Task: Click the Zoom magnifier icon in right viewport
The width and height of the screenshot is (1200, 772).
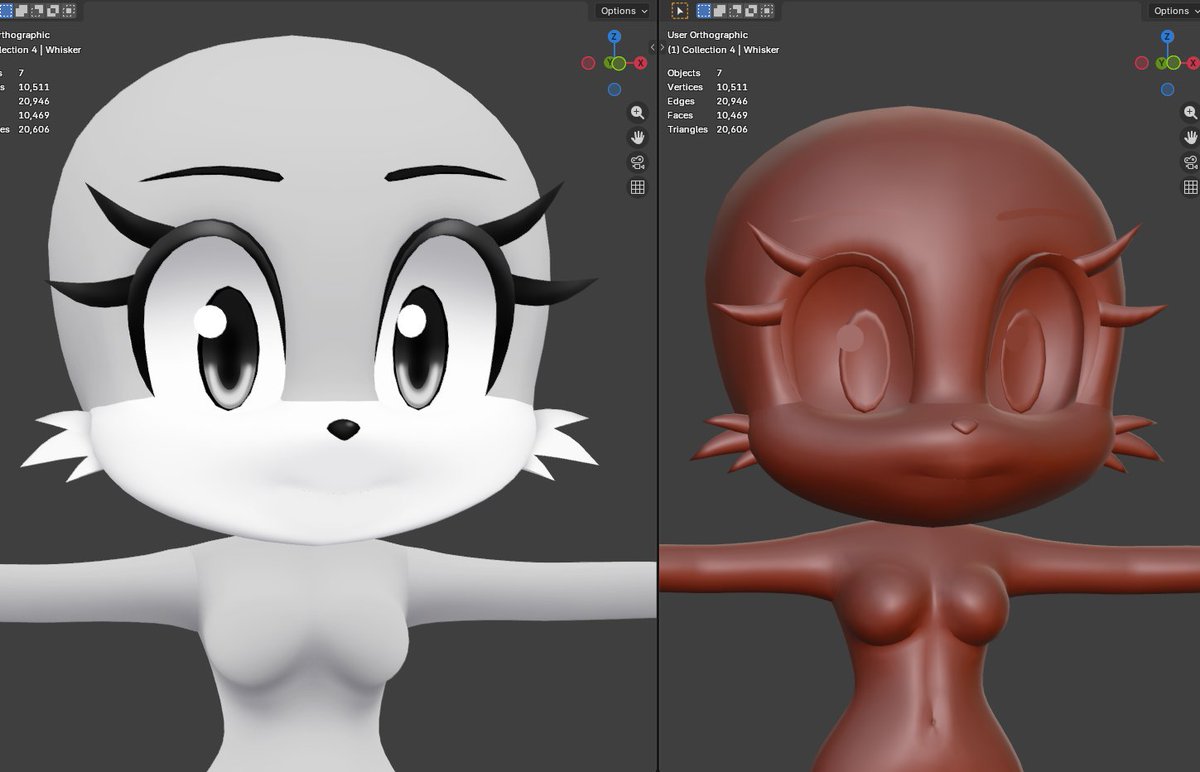Action: pos(1190,113)
